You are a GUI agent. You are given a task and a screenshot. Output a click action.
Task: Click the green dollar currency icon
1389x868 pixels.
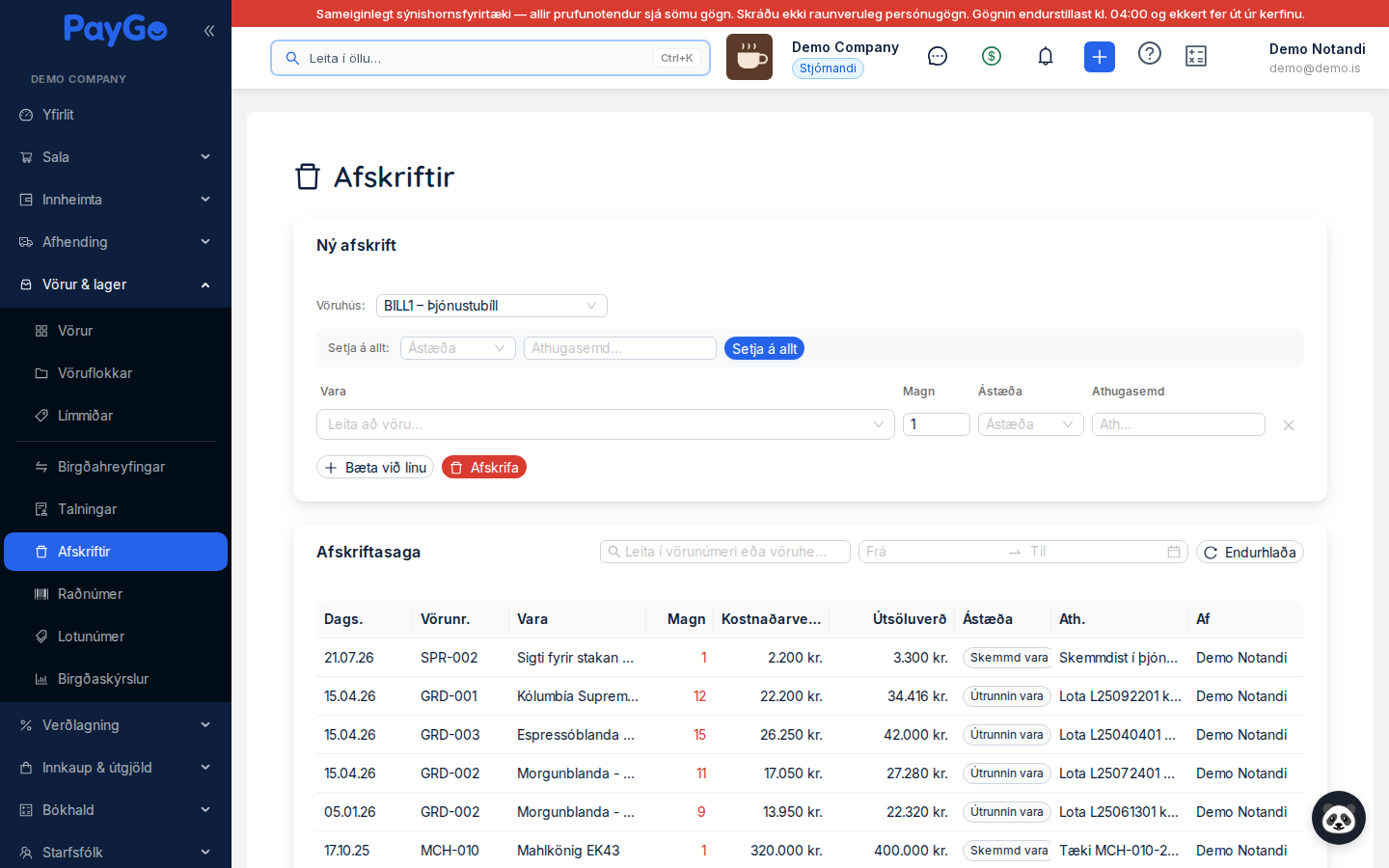[x=992, y=56]
